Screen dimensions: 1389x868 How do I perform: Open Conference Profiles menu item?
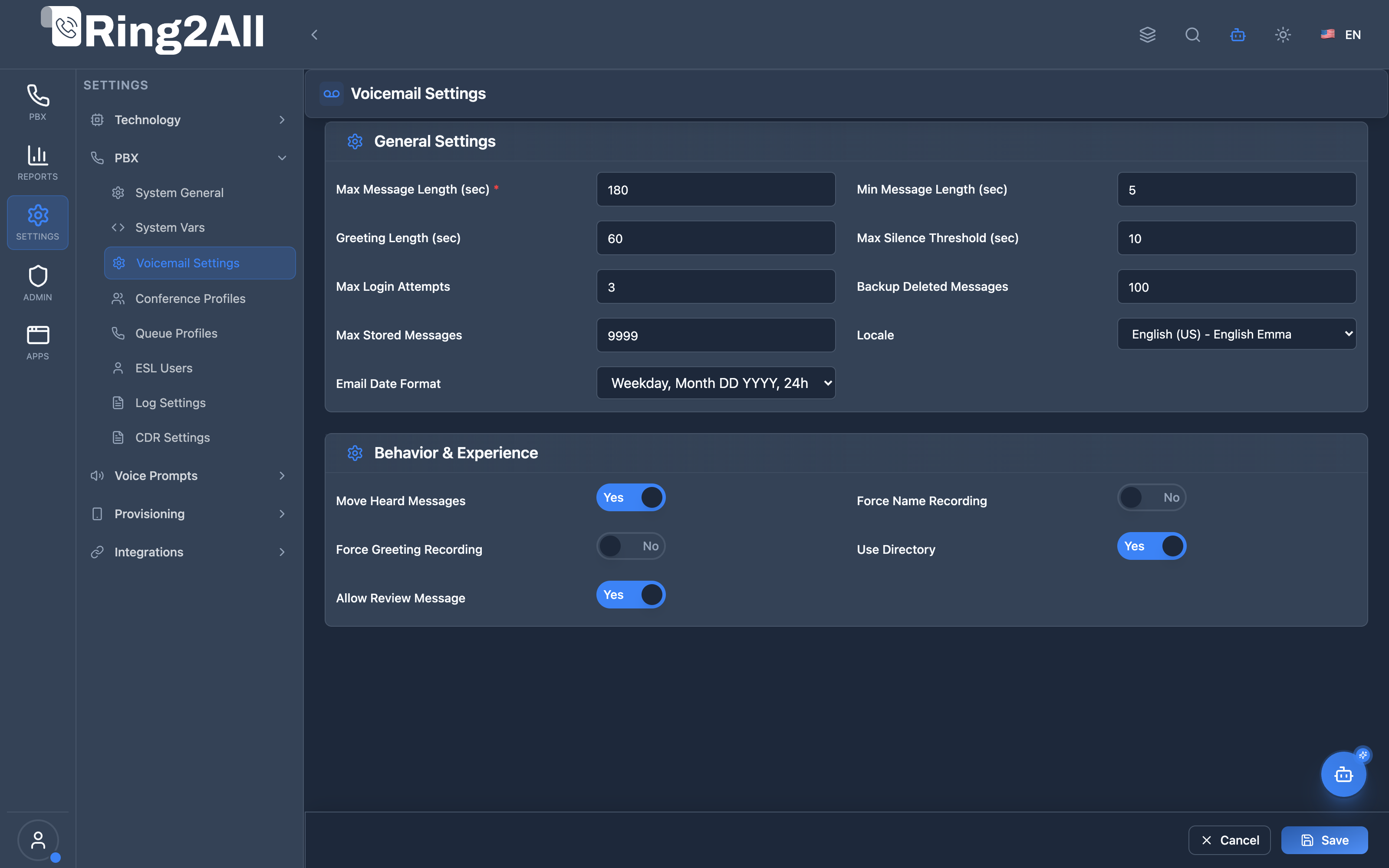click(200, 299)
